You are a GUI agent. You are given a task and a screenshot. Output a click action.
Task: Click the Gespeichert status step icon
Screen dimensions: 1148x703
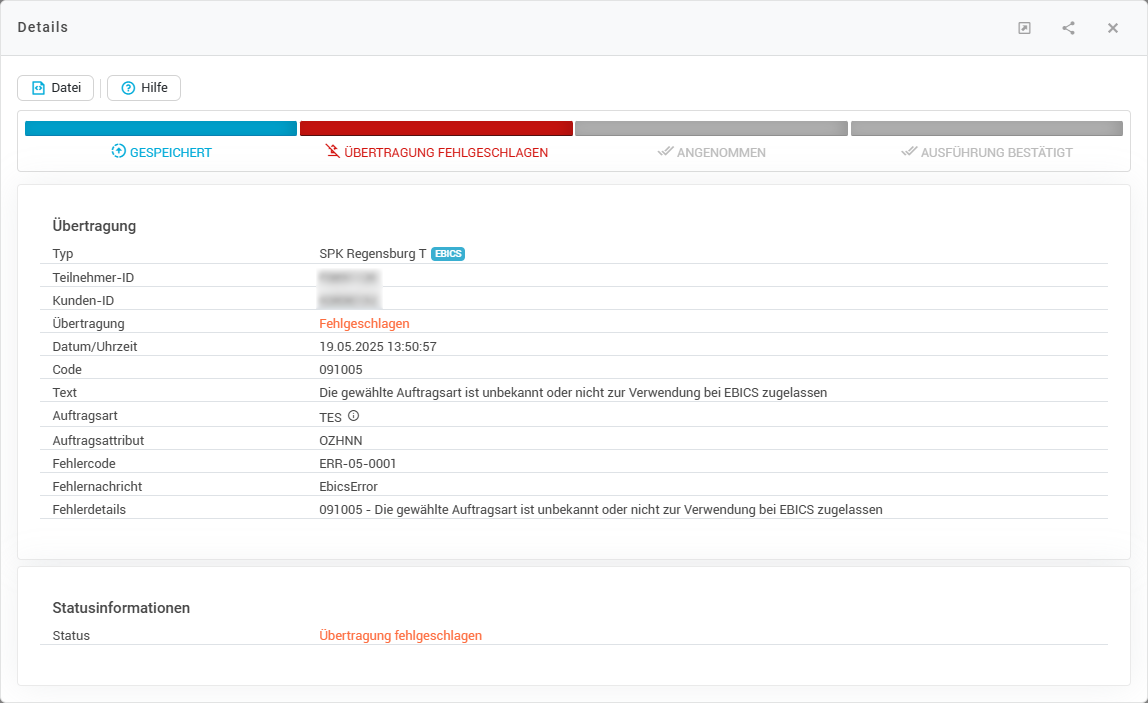[118, 152]
